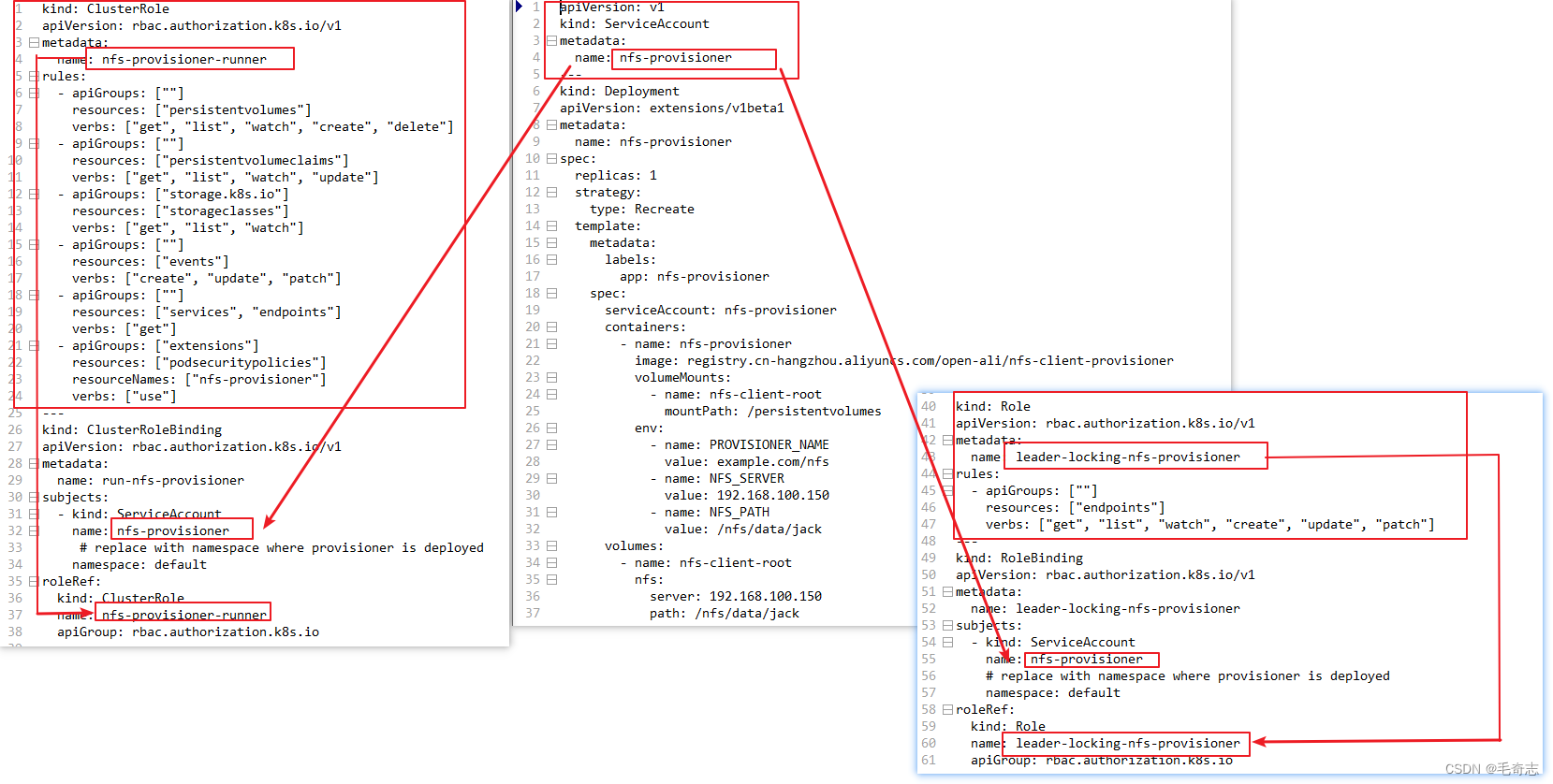
Task: Fold the extensions apiGroups entry at line 21
Action: (x=34, y=345)
